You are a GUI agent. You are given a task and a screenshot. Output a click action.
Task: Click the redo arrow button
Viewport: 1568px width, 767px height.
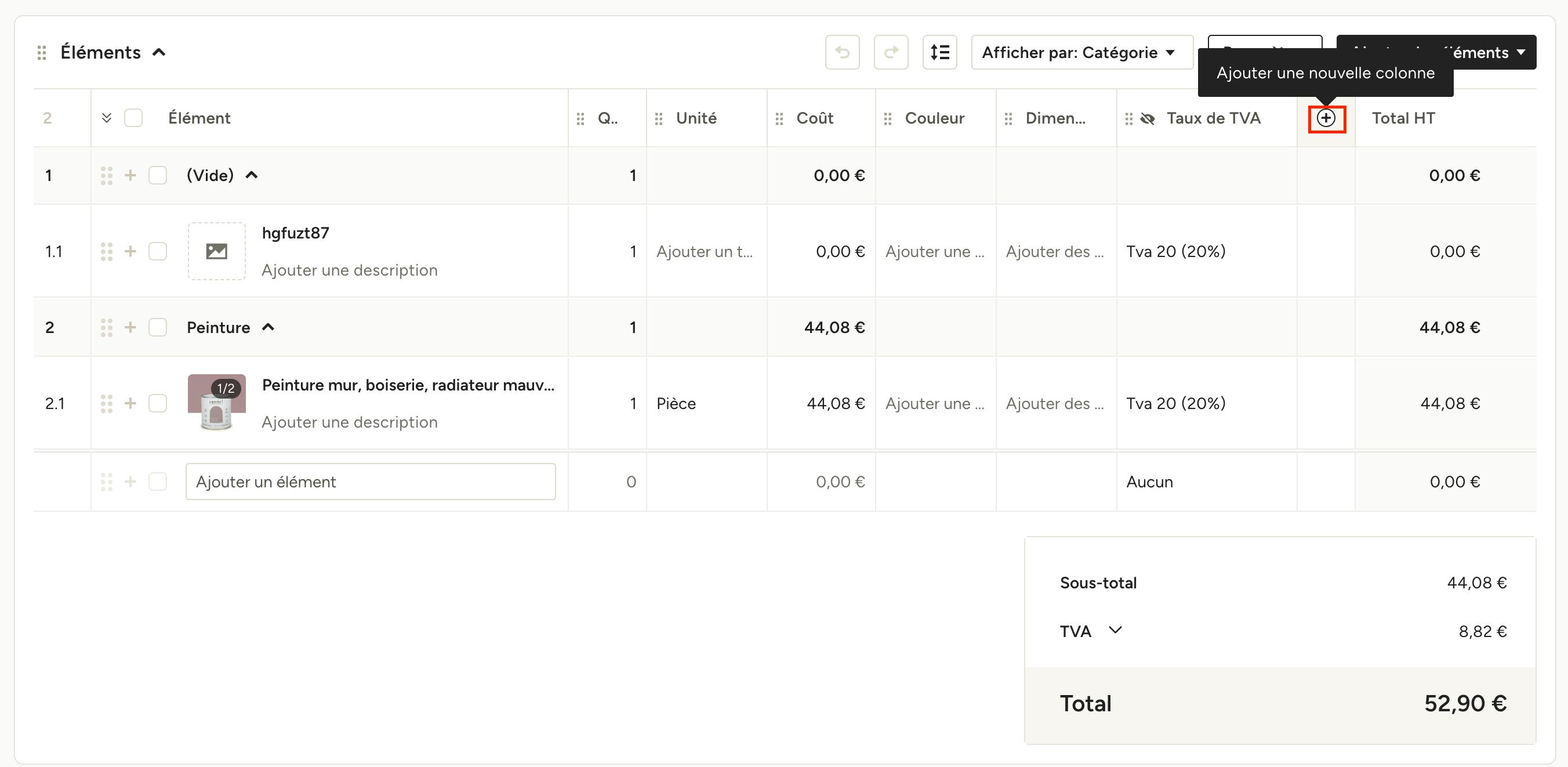891,52
